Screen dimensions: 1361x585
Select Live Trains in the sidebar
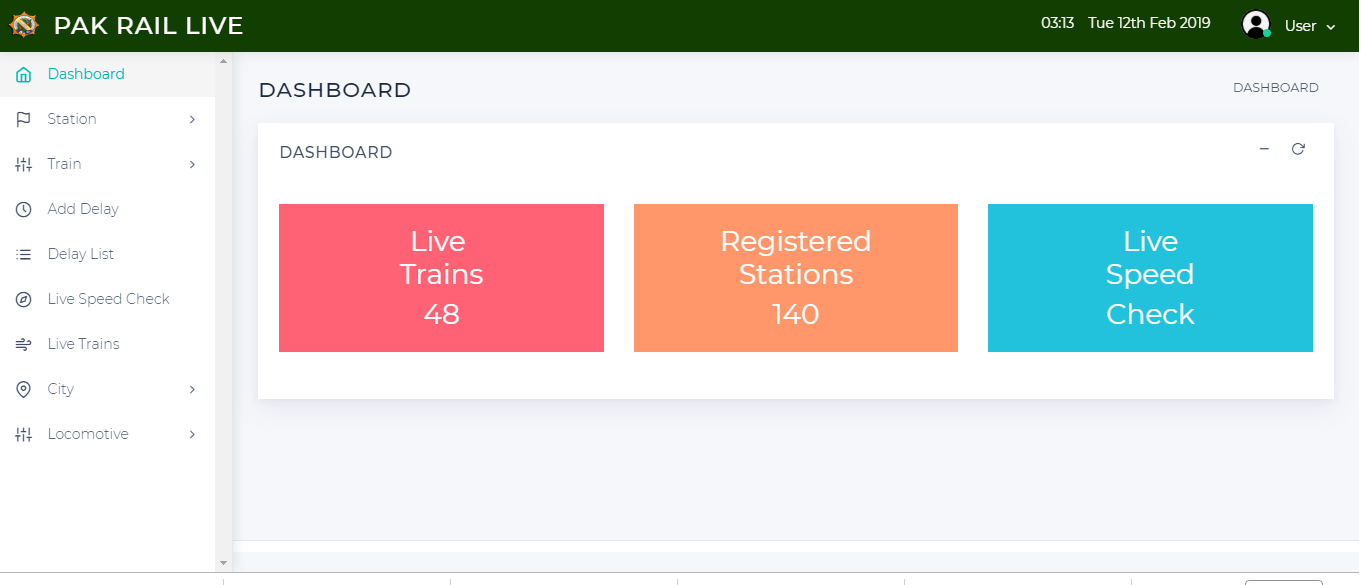(x=84, y=345)
